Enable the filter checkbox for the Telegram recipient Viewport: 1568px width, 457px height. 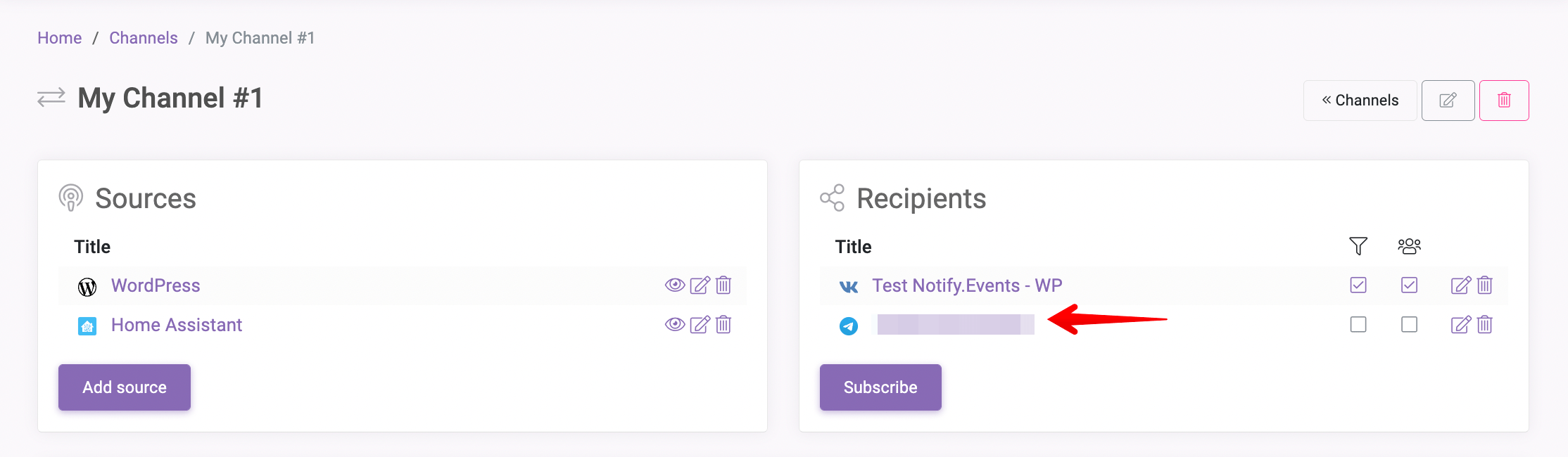point(1358,325)
